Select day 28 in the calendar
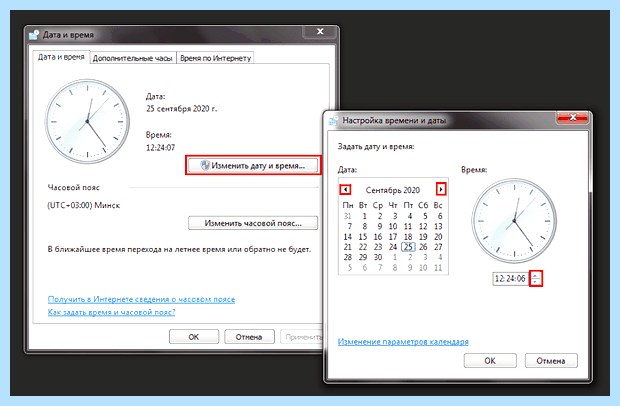The image size is (620, 406). click(348, 257)
